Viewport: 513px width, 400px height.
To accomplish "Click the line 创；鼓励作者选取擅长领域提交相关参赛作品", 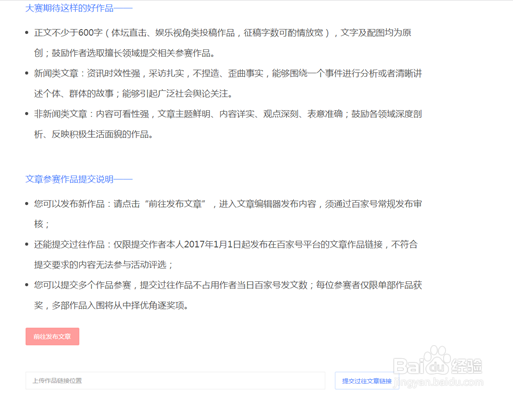I will click(x=124, y=53).
